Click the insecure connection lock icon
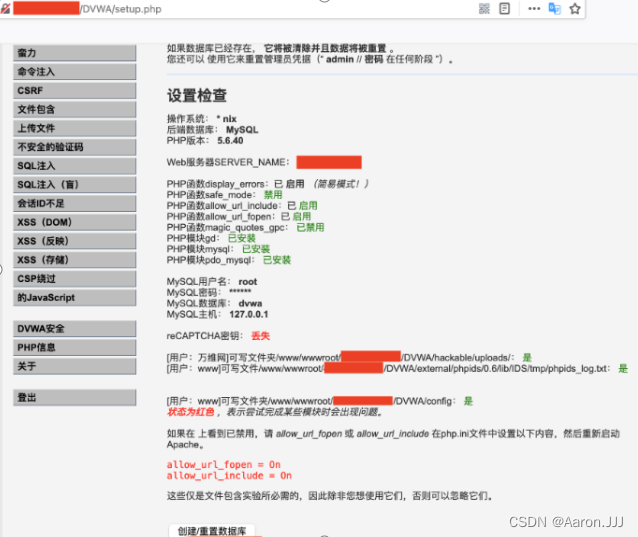638x537 pixels. [5, 9]
